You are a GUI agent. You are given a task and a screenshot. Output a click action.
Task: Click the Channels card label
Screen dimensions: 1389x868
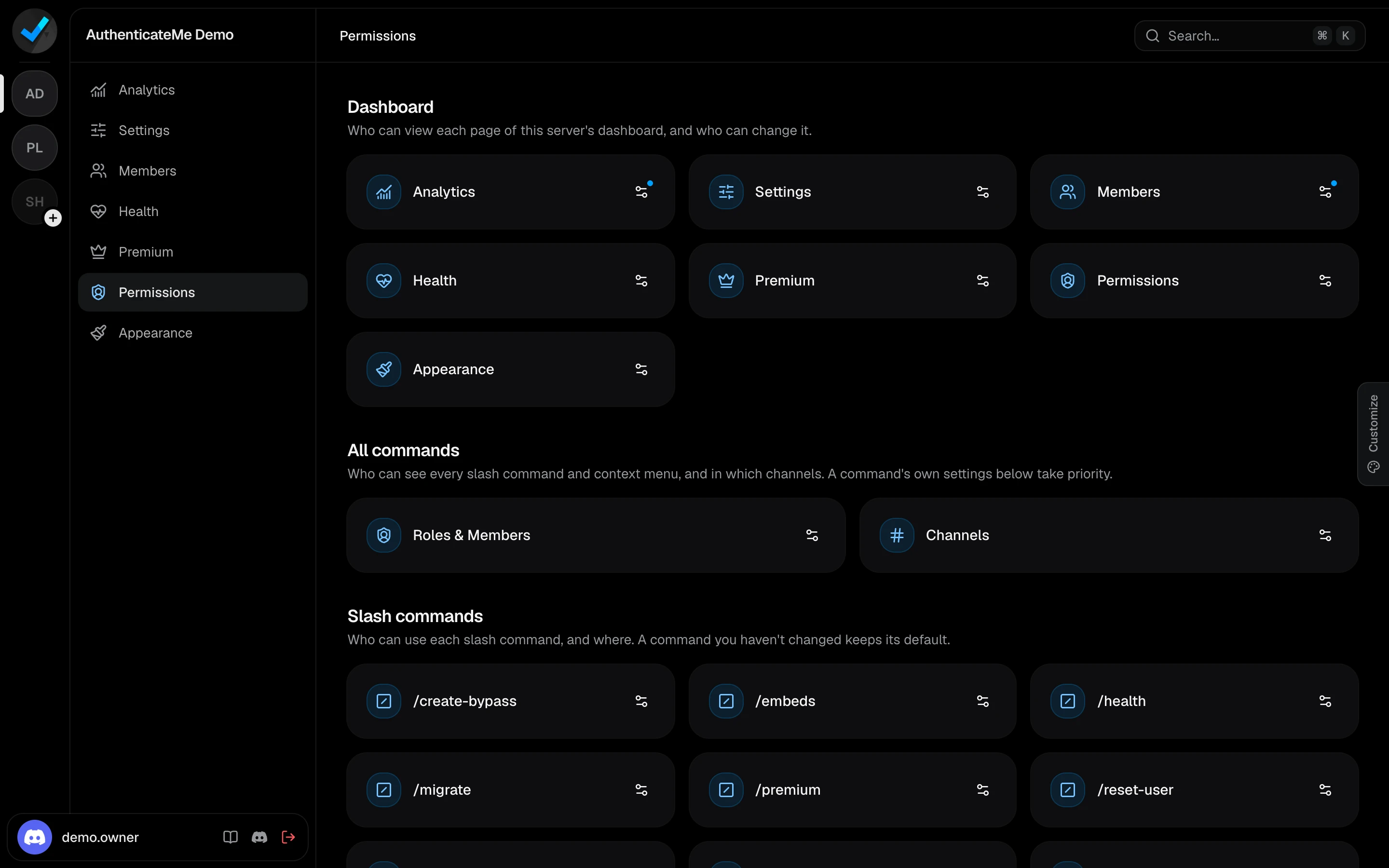[957, 535]
